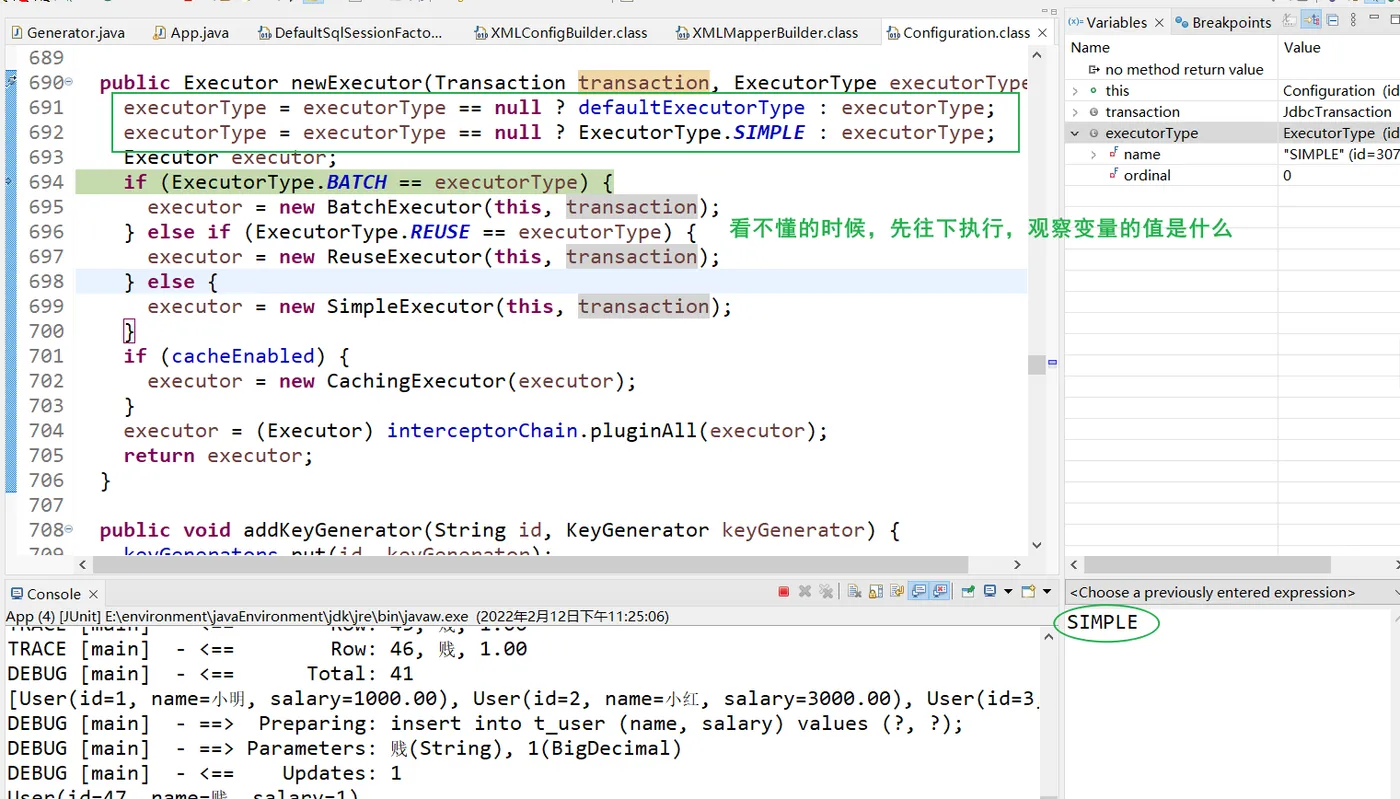Collapse all variables in Variables view
The image size is (1400, 799).
pyautogui.click(x=1332, y=19)
